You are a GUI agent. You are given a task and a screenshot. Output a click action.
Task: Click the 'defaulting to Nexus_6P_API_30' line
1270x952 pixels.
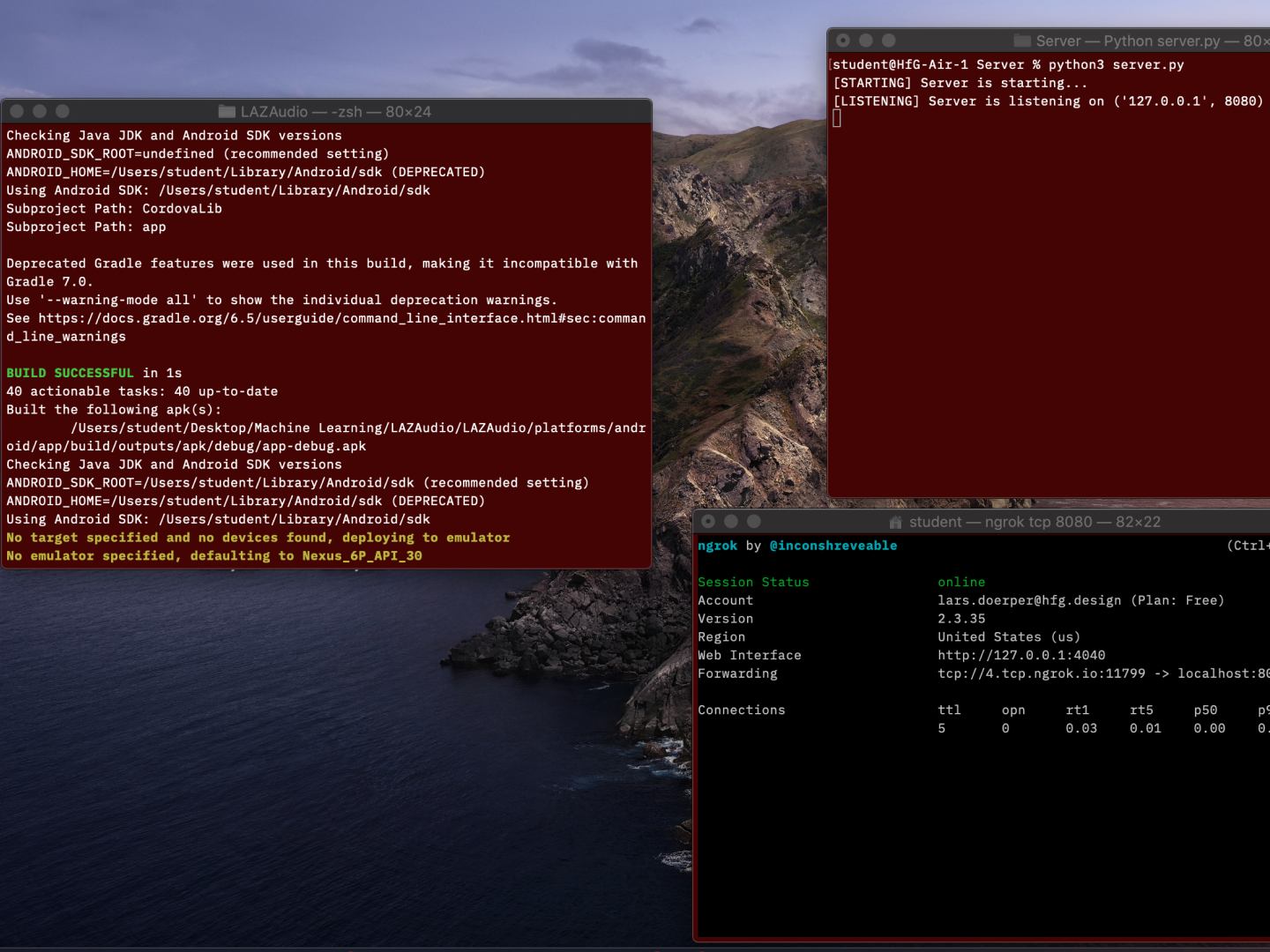pyautogui.click(x=214, y=555)
